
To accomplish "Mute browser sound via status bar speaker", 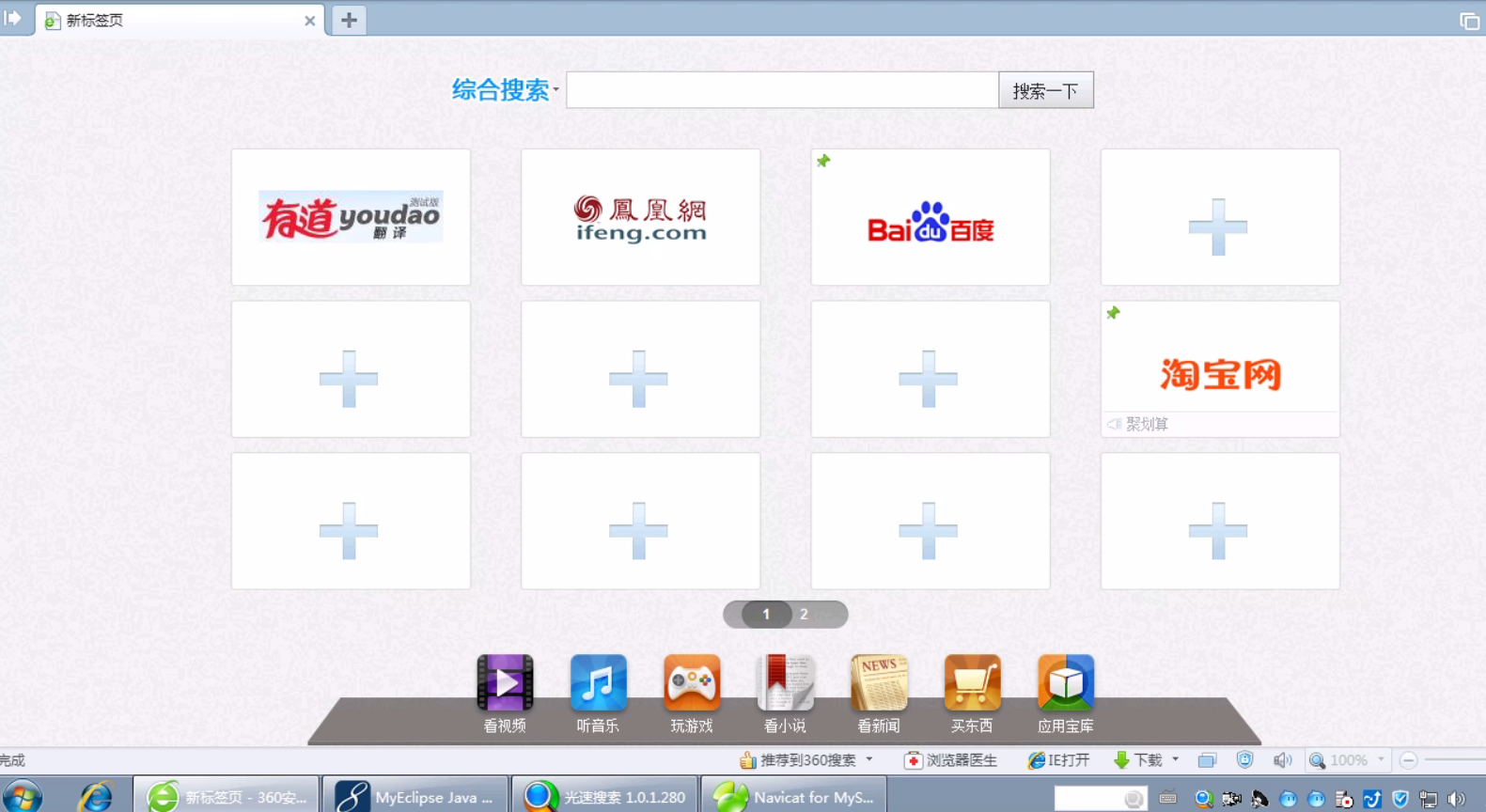I will pyautogui.click(x=1282, y=760).
